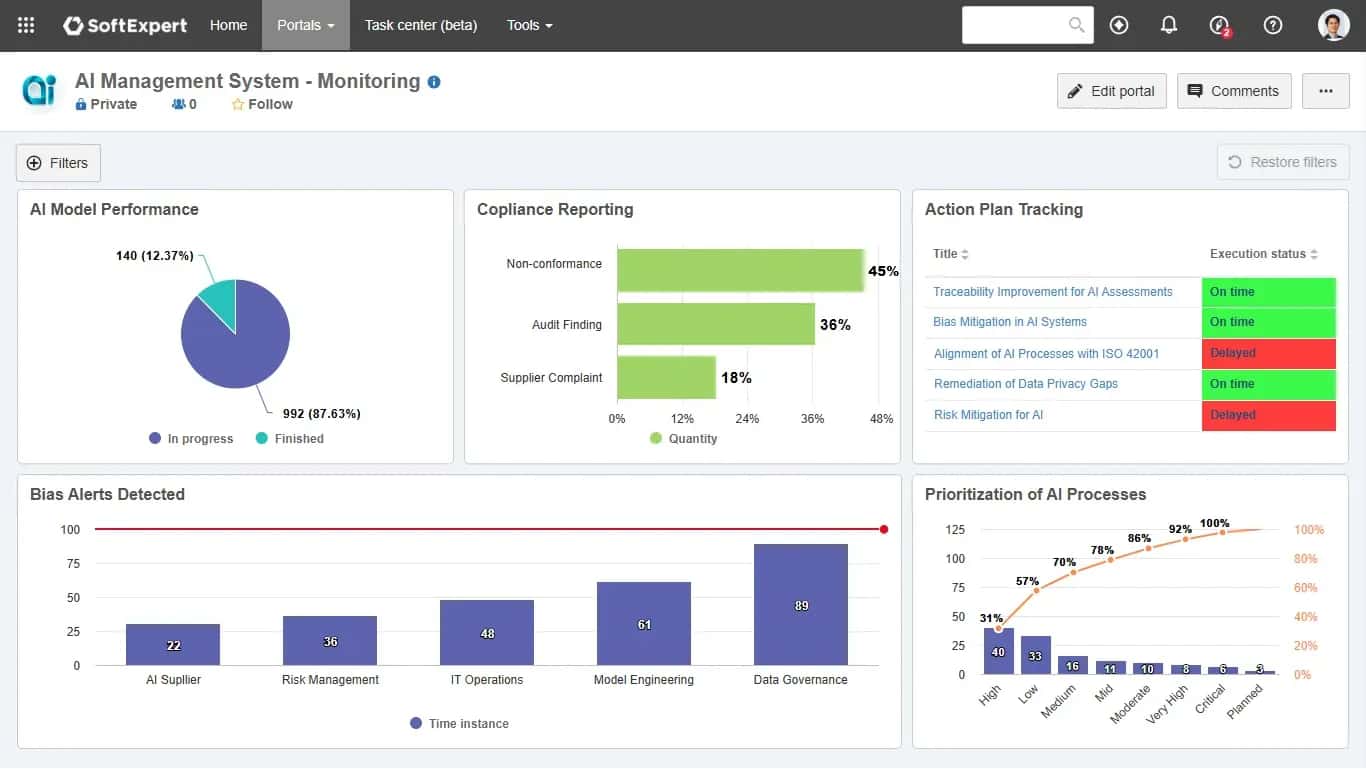This screenshot has height=769, width=1366.
Task: Open the more options ellipsis button
Action: tap(1326, 91)
